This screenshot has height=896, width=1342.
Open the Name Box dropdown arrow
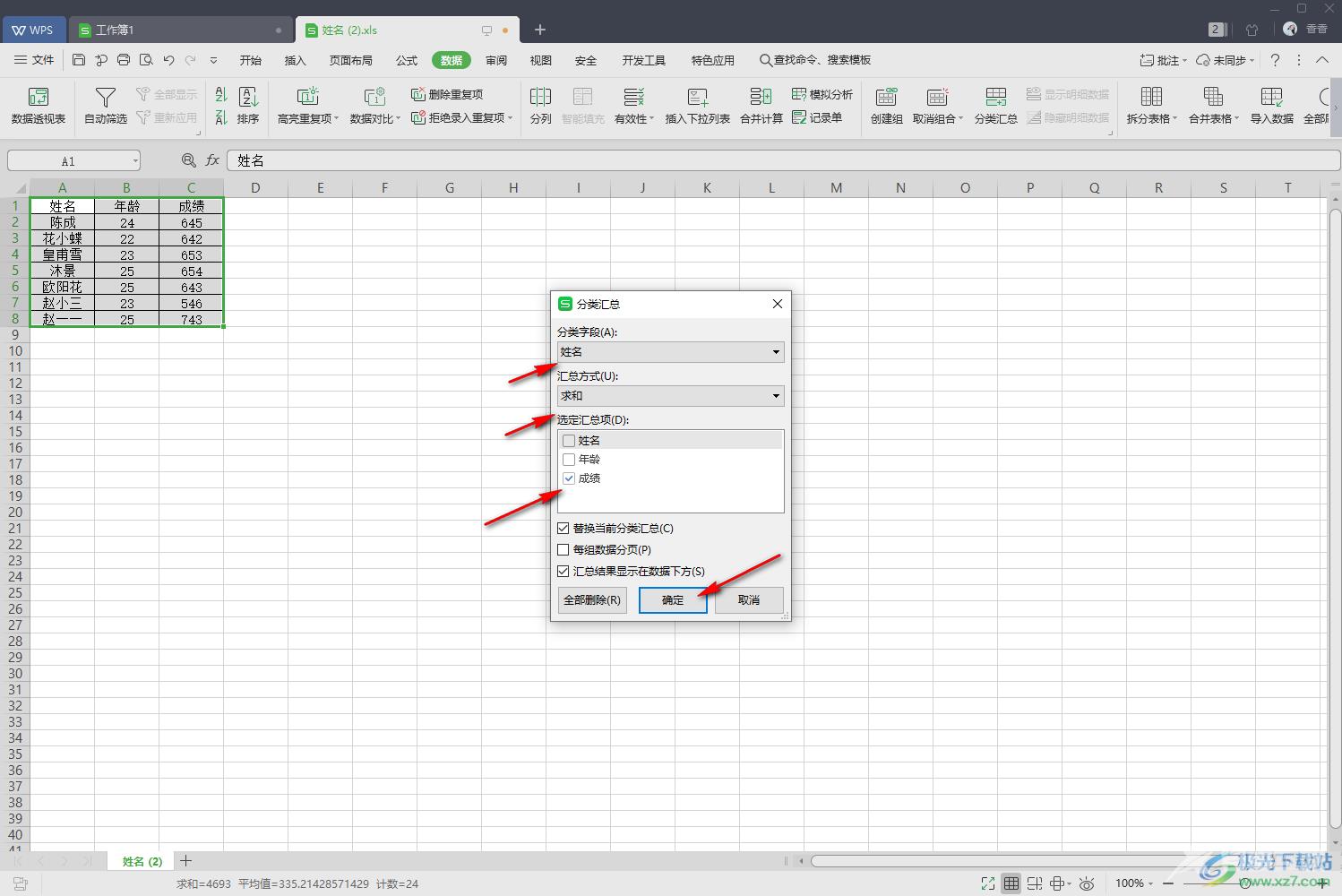[x=135, y=161]
